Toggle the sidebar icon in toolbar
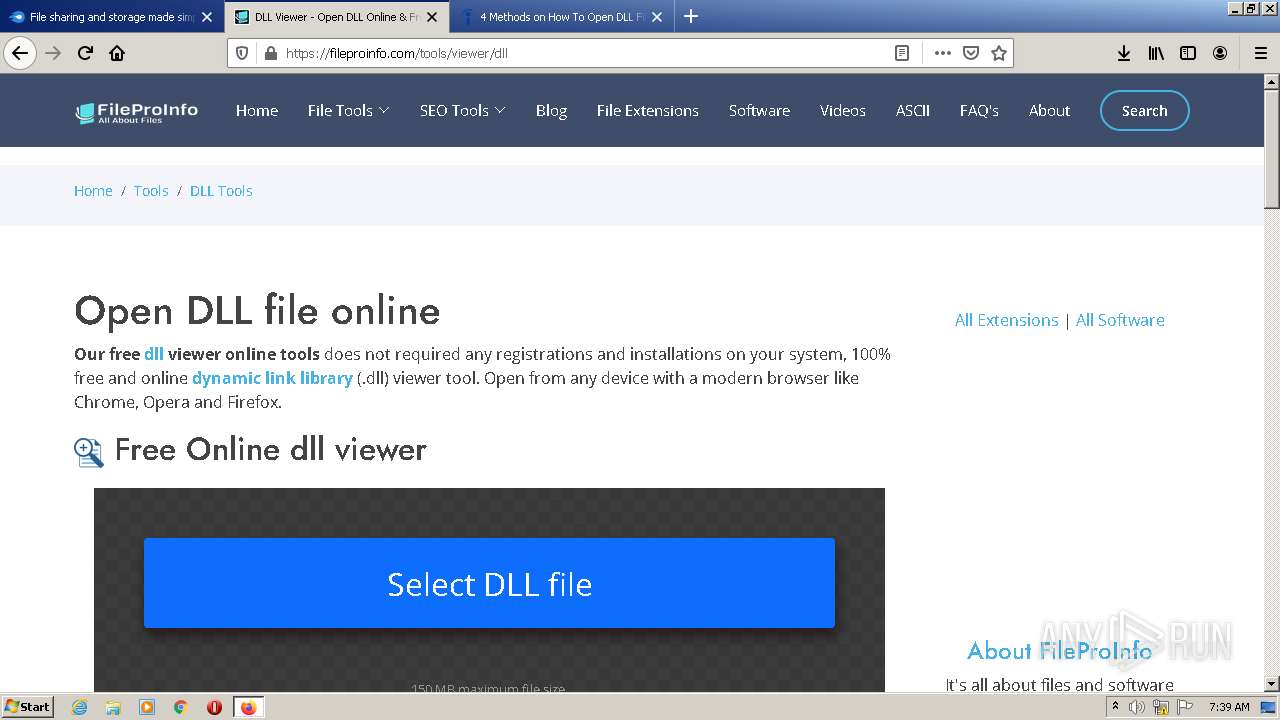Screen dimensions: 1280x720 [x=1188, y=53]
